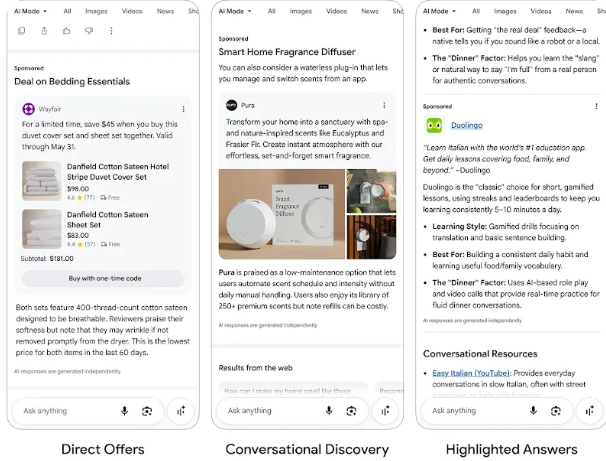
Task: Open Pura diffuser dark wall photo
Action: (371, 237)
